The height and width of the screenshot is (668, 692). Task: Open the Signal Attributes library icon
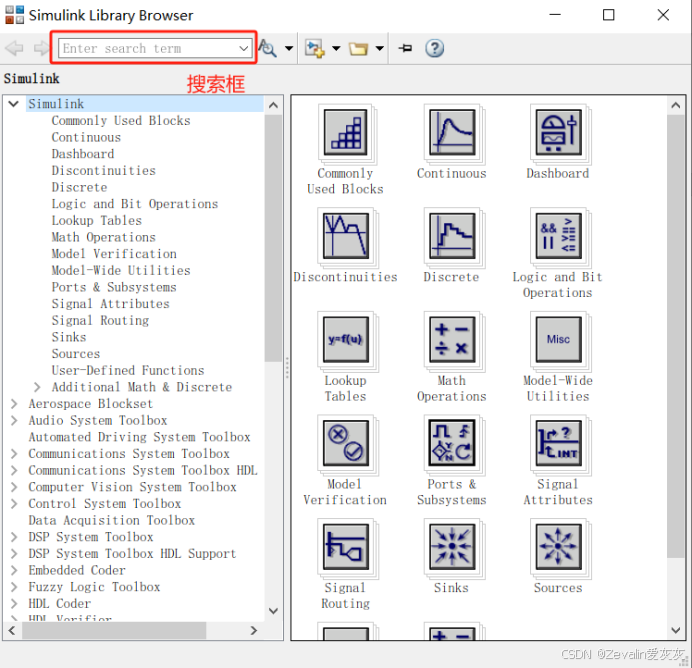point(558,443)
